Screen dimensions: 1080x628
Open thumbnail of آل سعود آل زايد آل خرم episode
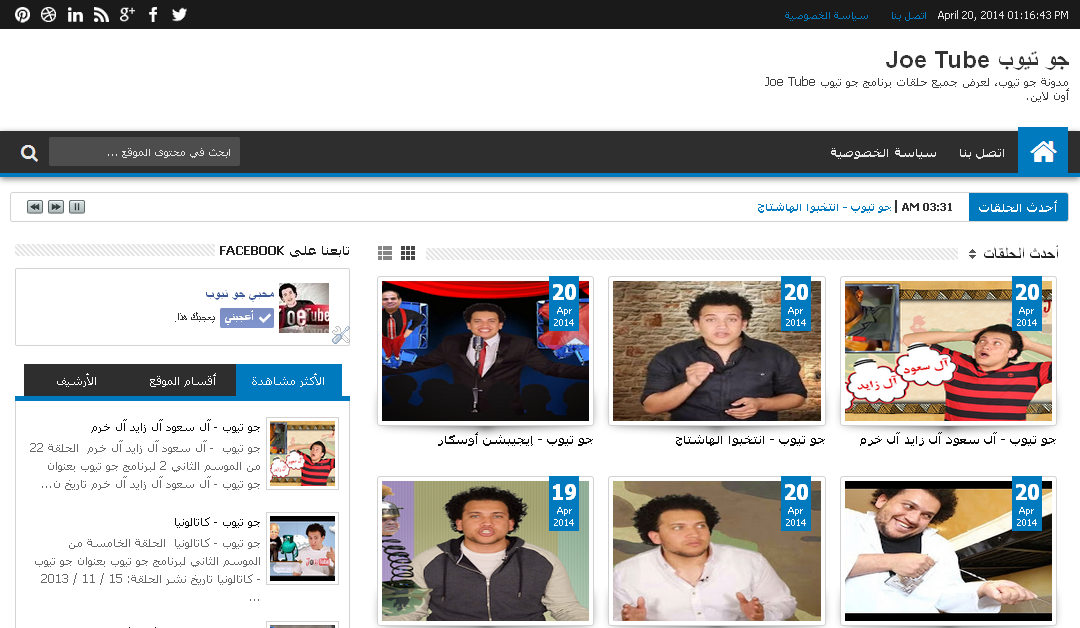pyautogui.click(x=948, y=350)
